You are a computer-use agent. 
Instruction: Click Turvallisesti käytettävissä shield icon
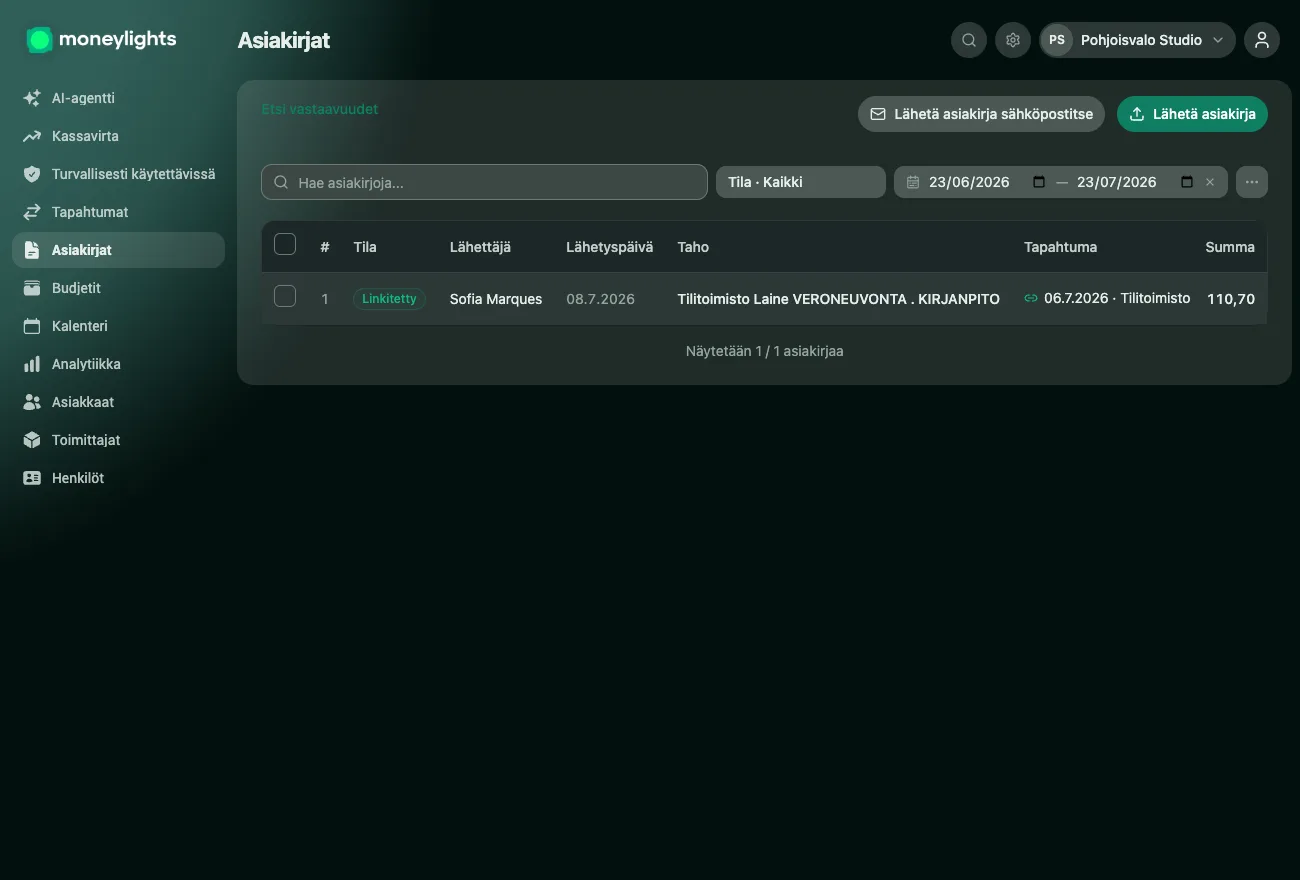[x=32, y=174]
